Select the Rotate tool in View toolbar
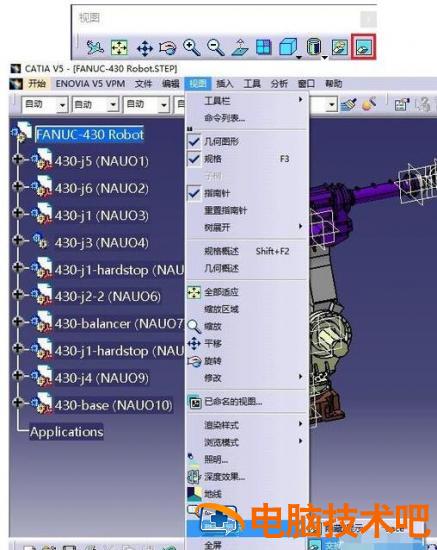This screenshot has width=437, height=550. 167,48
